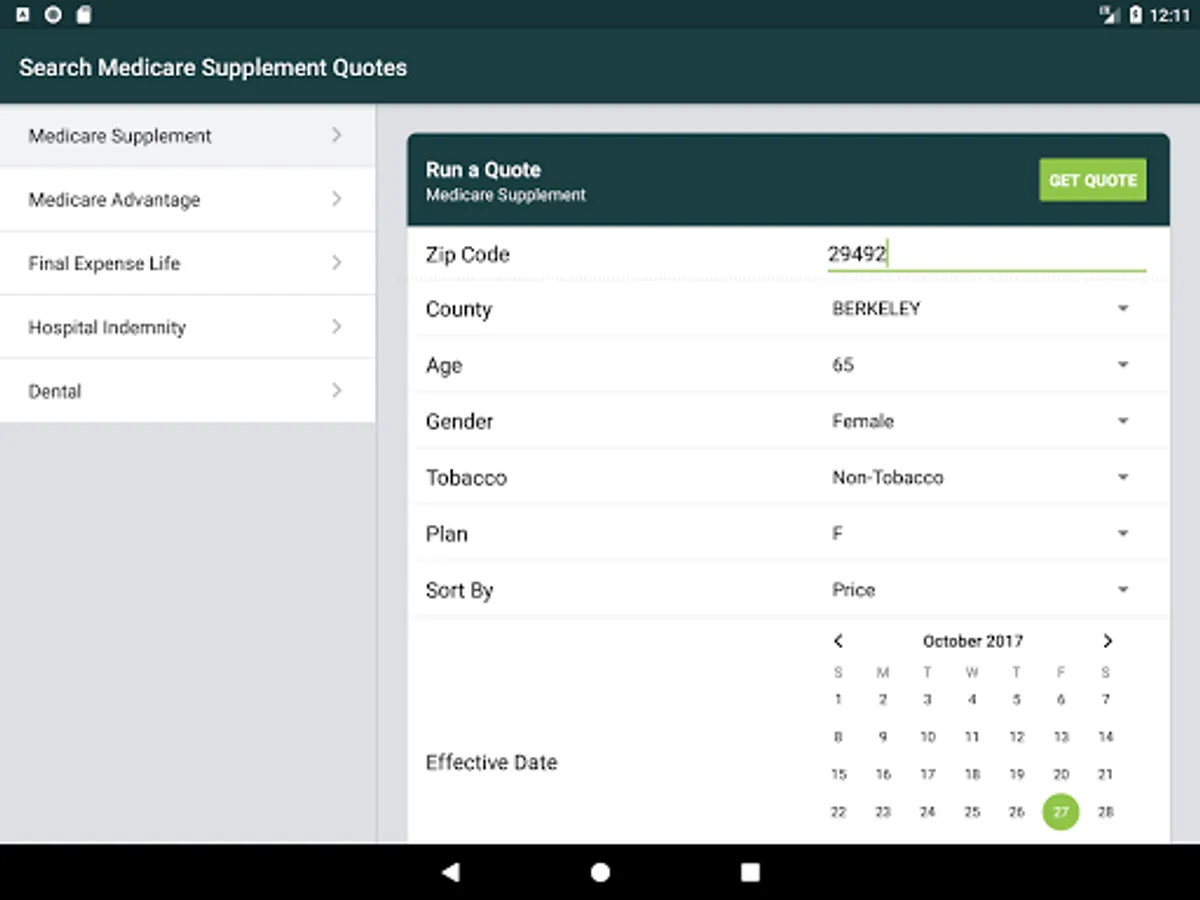Click chevron beside Final Expense Life
The height and width of the screenshot is (900, 1200).
[x=337, y=263]
